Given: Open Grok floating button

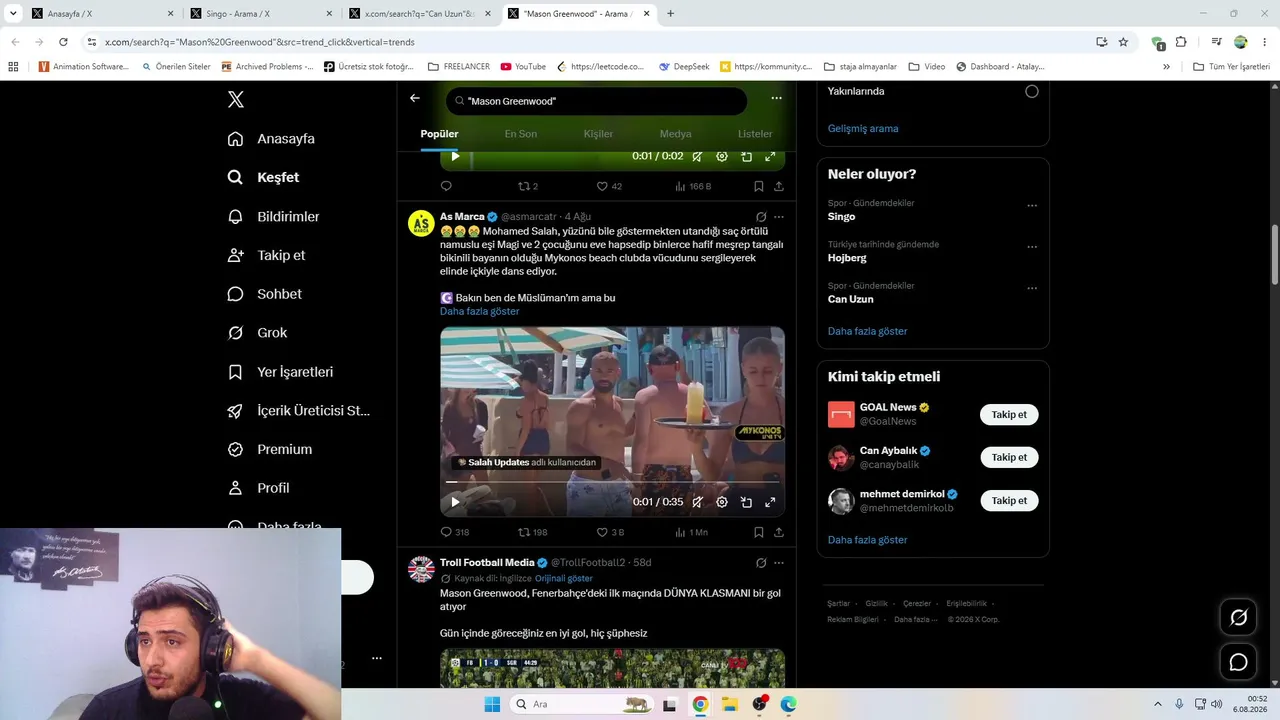Looking at the screenshot, I should pyautogui.click(x=1238, y=618).
